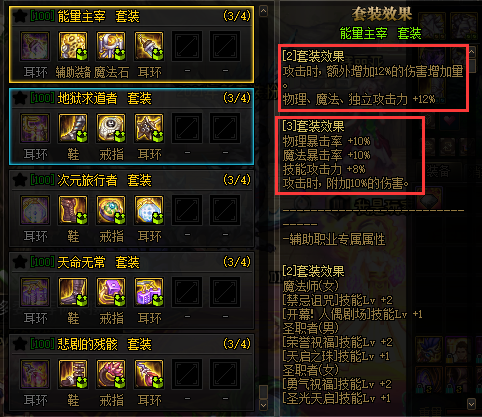This screenshot has width=482, height=417.
Task: Click empty fifth slot of 能量主宰 set
Action: point(187,46)
